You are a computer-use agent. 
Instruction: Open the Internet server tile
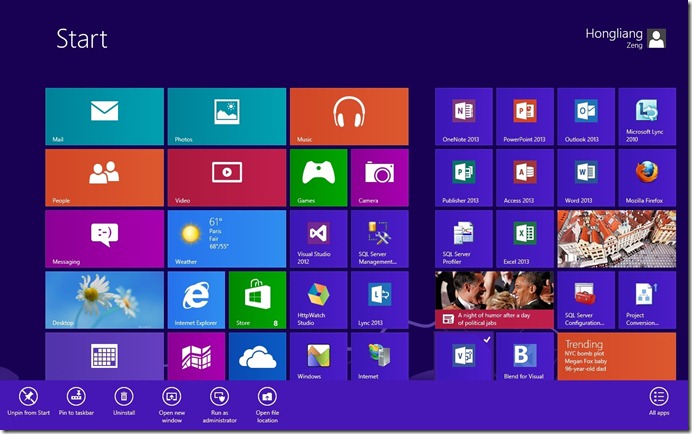[380, 356]
